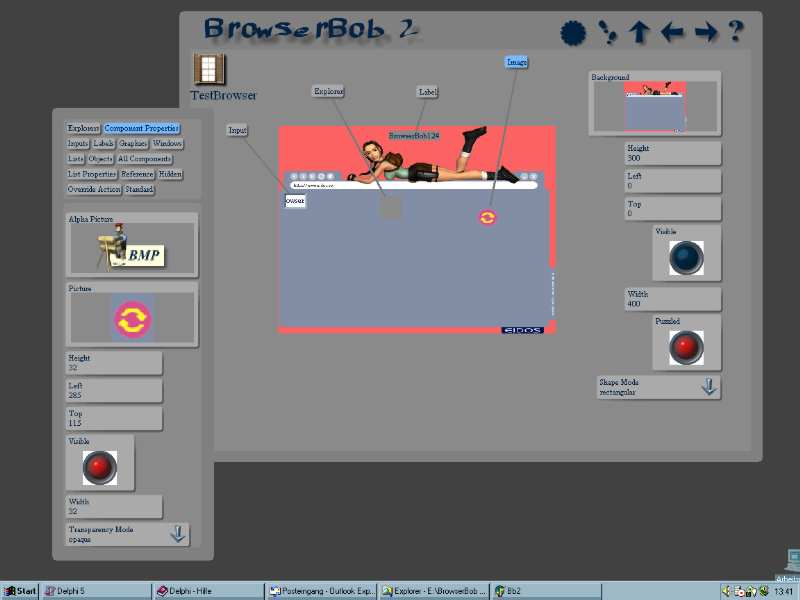Open the Objects tab
Viewport: 800px width, 600px height.
point(100,159)
